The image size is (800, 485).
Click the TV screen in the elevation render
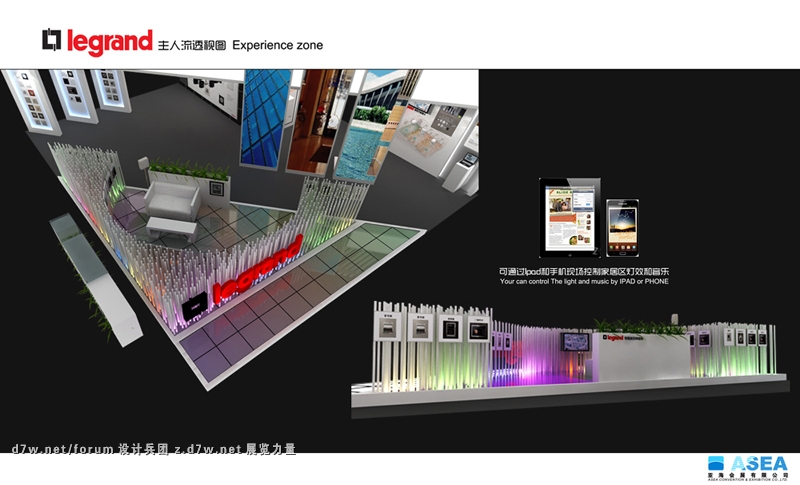click(576, 341)
